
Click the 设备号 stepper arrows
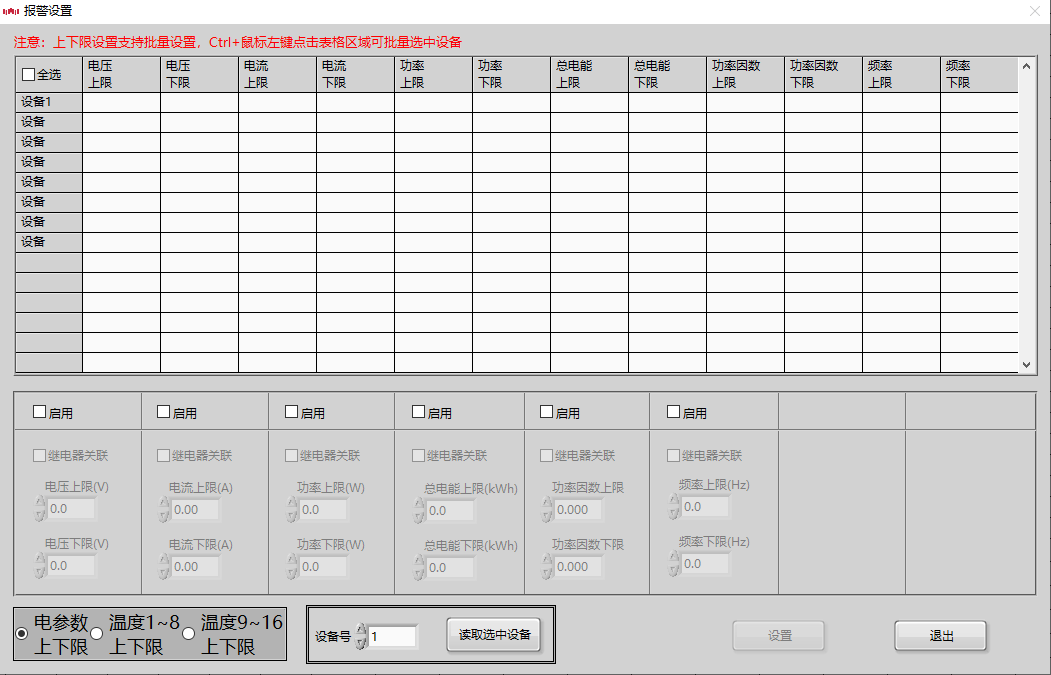[362, 636]
